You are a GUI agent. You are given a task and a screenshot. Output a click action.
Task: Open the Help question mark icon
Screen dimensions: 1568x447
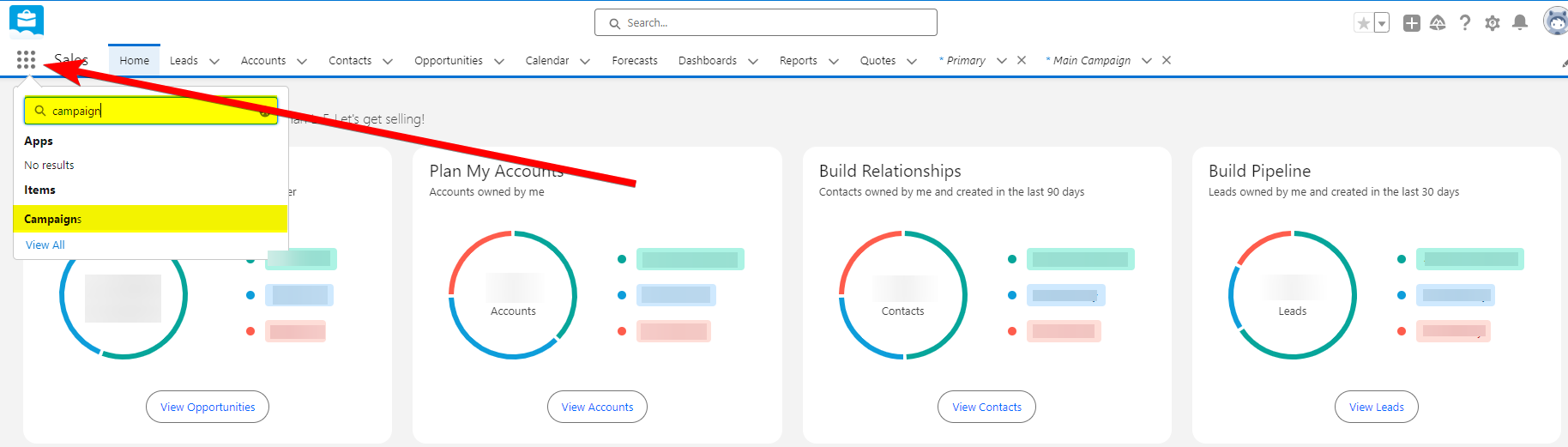click(x=1465, y=23)
